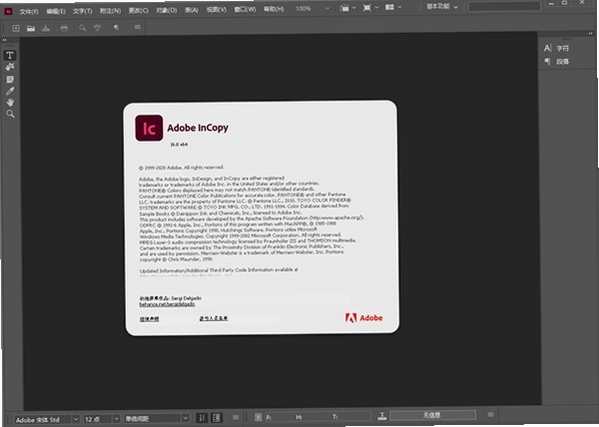599x427 pixels.
Task: Open the 更改(C) menu
Action: [x=138, y=10]
